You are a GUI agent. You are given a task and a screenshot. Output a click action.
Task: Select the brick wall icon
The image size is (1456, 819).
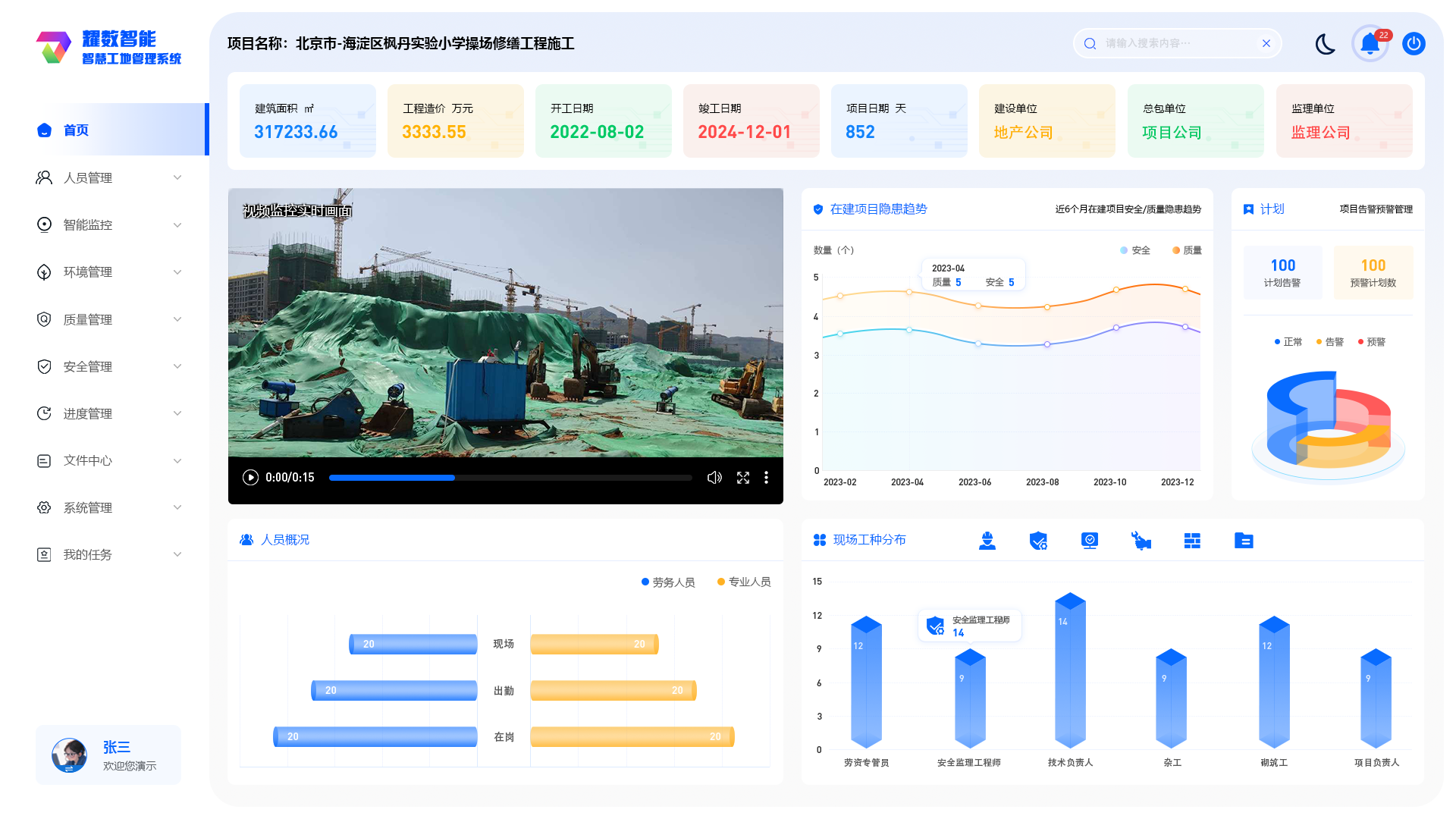[x=1192, y=541]
